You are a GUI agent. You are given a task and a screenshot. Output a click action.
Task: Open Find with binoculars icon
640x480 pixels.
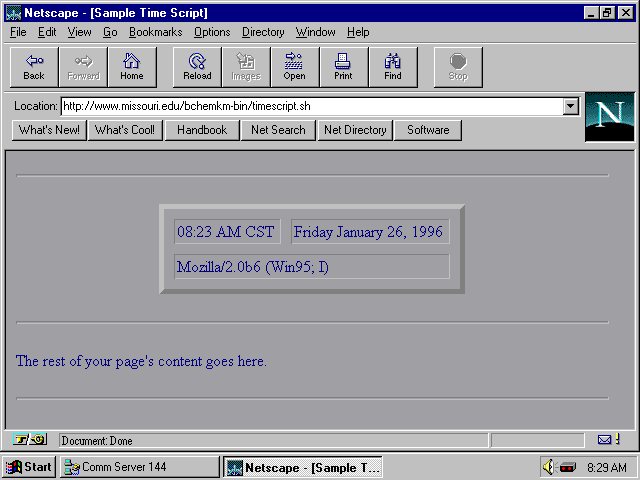(x=393, y=61)
